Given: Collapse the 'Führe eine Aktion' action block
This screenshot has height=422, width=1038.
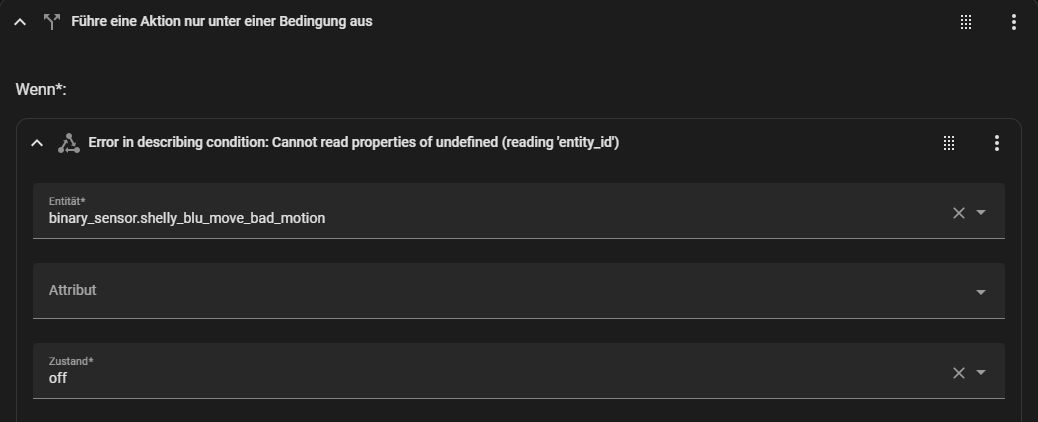Looking at the screenshot, I should [21, 22].
